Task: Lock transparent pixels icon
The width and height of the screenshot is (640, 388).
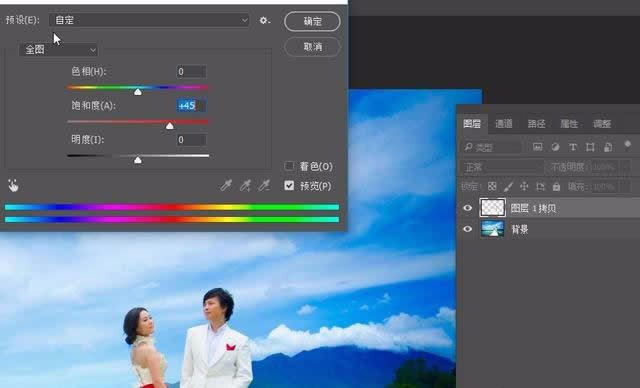Action: [492, 186]
